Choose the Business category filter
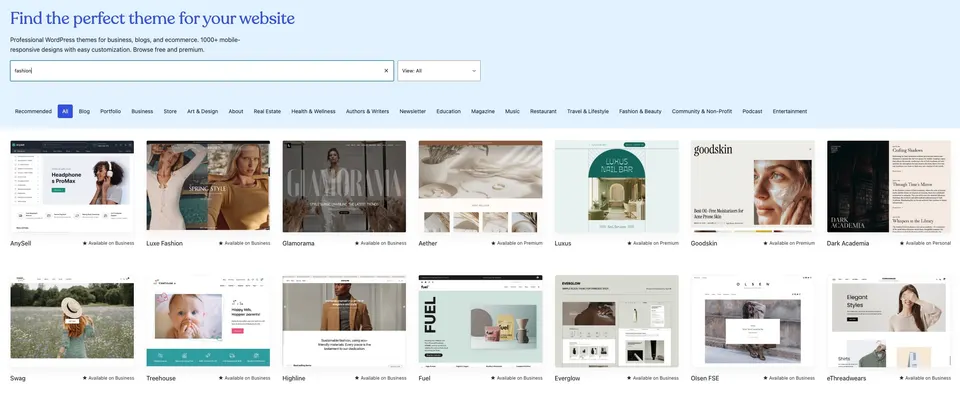The height and width of the screenshot is (396, 960). click(x=142, y=111)
